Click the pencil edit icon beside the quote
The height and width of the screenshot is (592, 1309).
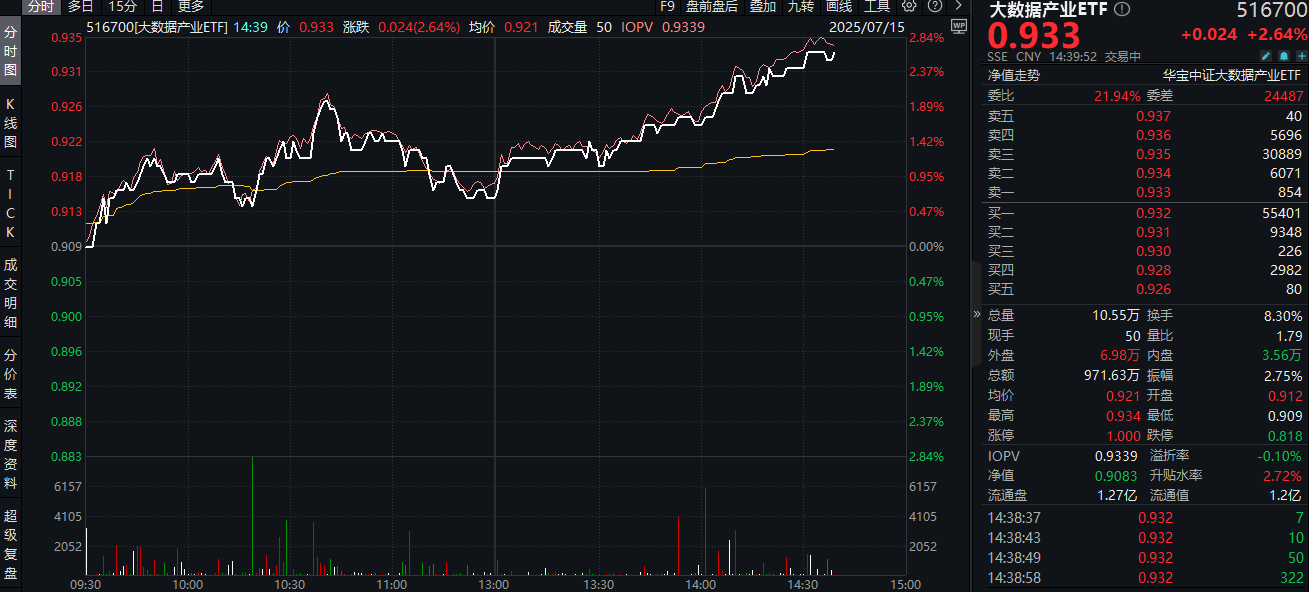click(1265, 55)
